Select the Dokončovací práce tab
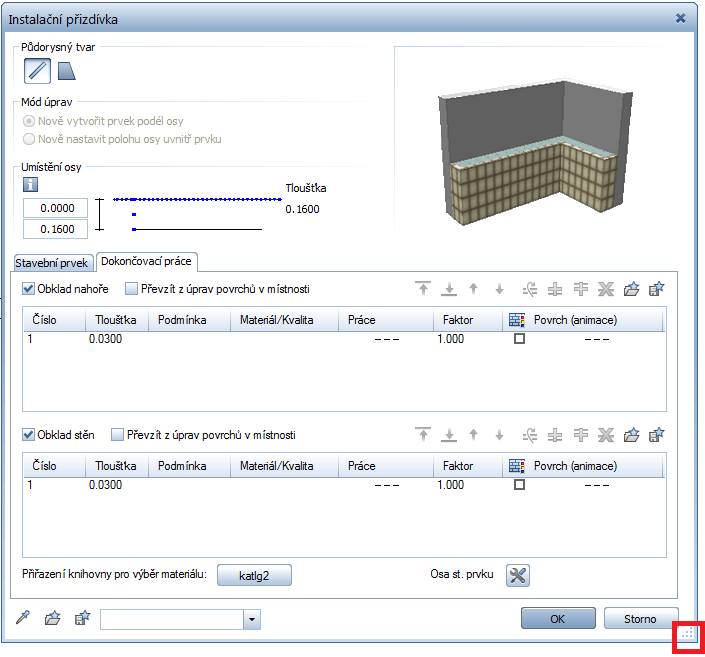Screen dimensions: 705x657 click(147, 262)
